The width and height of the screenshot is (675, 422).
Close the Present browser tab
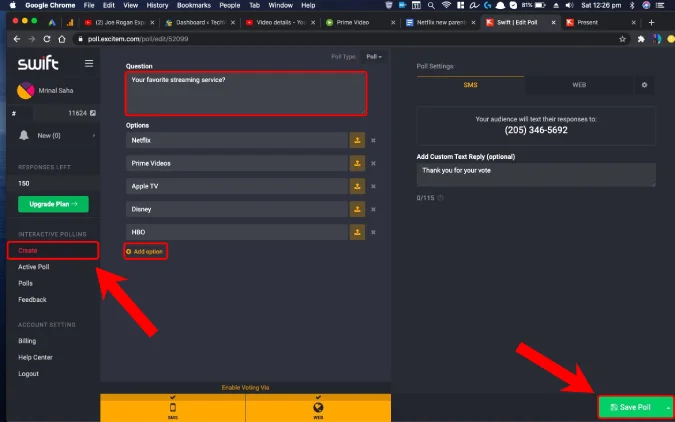pyautogui.click(x=634, y=22)
